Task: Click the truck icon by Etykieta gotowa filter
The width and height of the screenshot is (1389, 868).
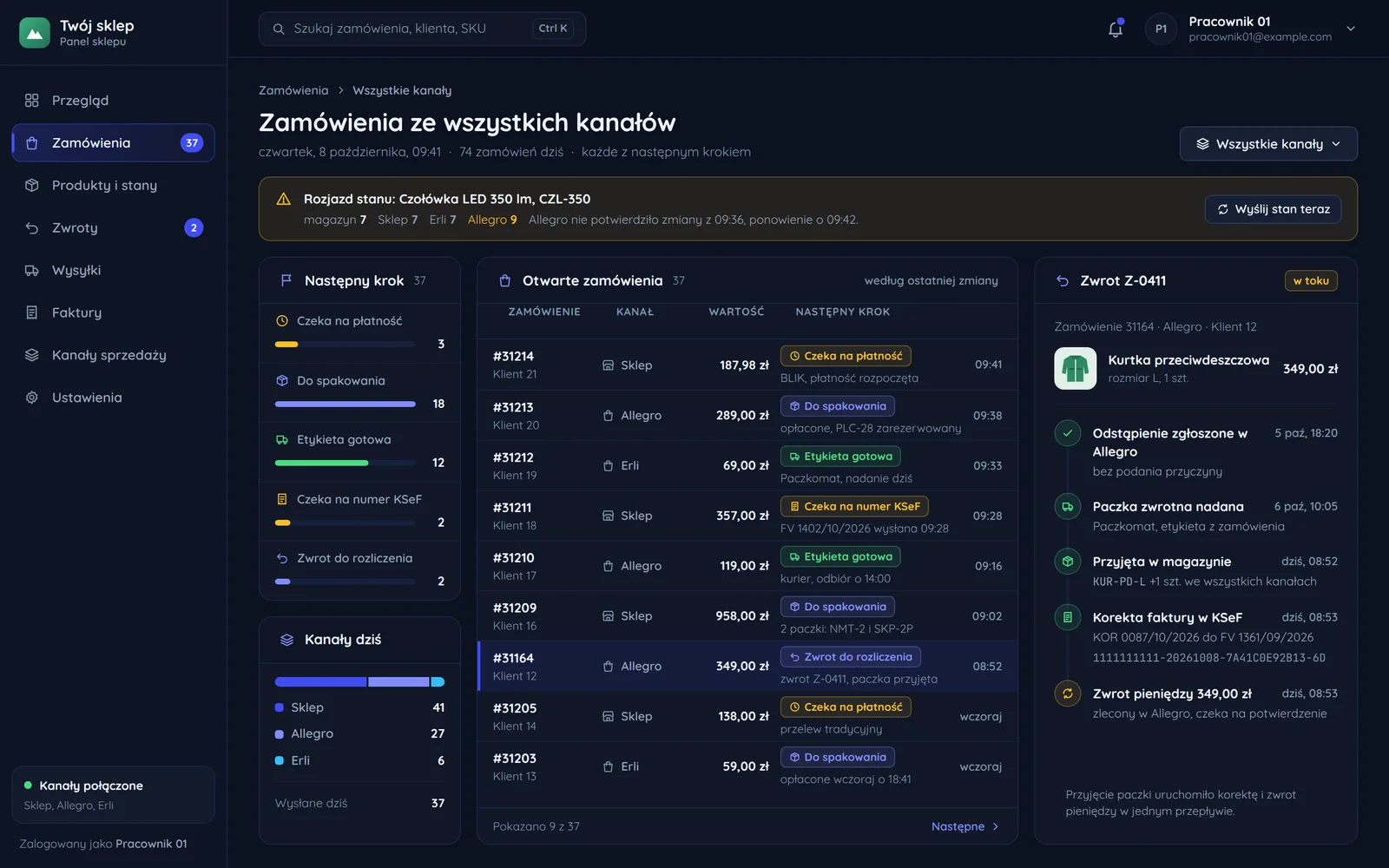Action: click(x=282, y=440)
